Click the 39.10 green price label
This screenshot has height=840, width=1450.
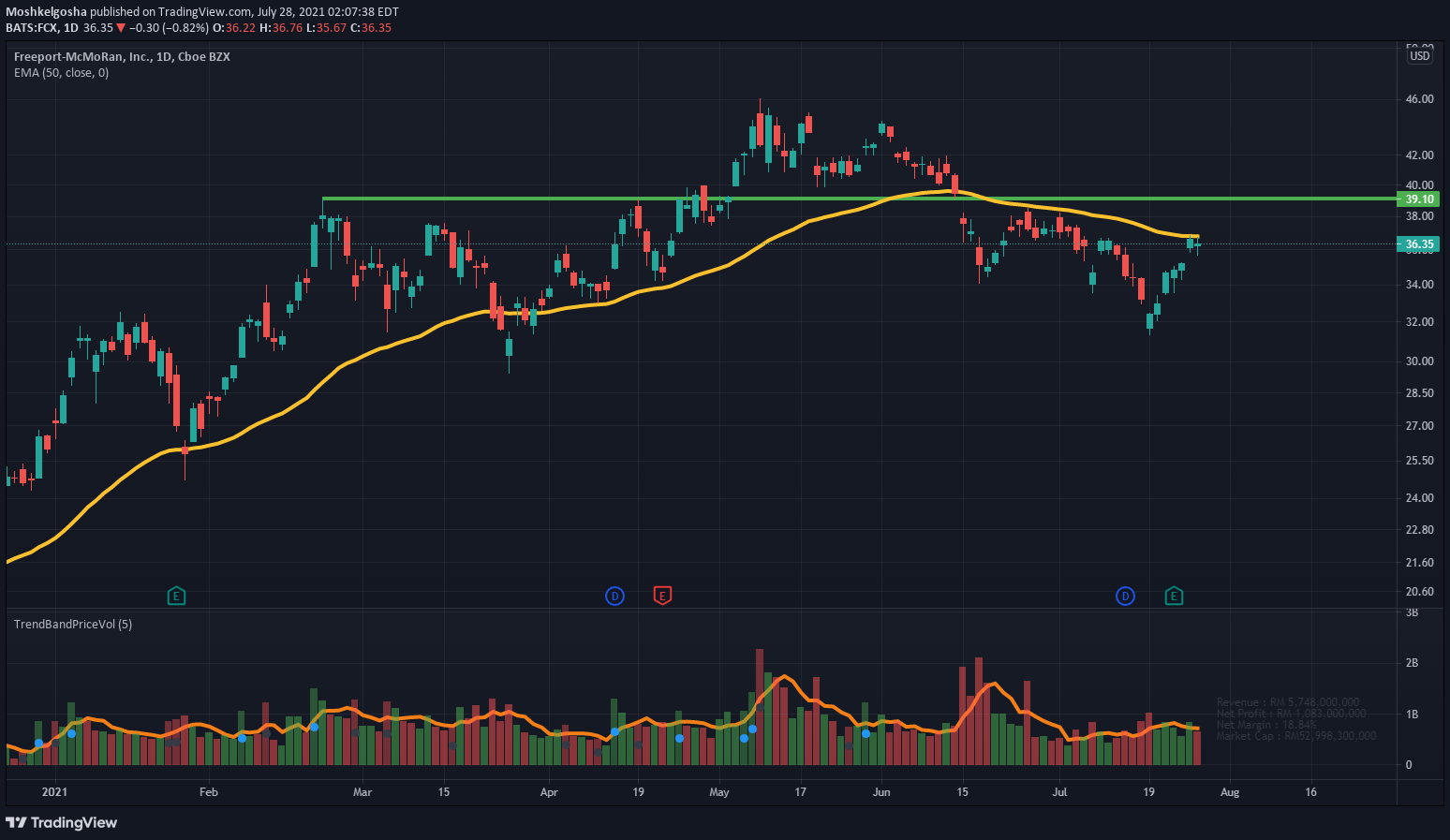1419,199
